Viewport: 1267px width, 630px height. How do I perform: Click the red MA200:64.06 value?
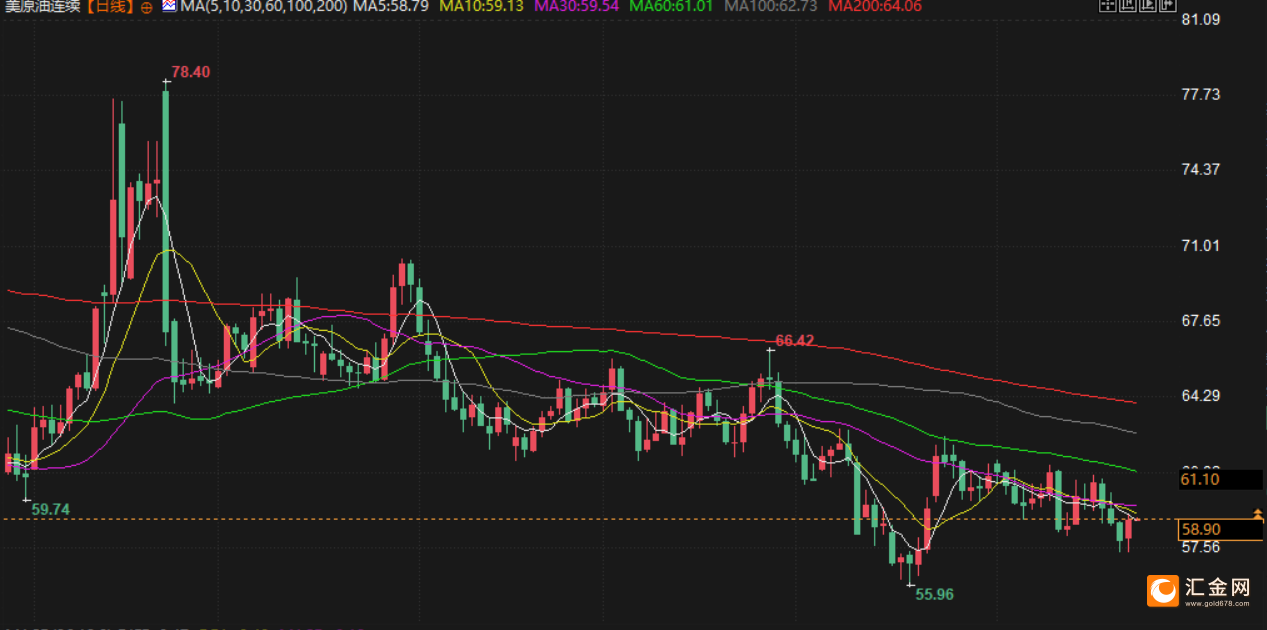[875, 6]
